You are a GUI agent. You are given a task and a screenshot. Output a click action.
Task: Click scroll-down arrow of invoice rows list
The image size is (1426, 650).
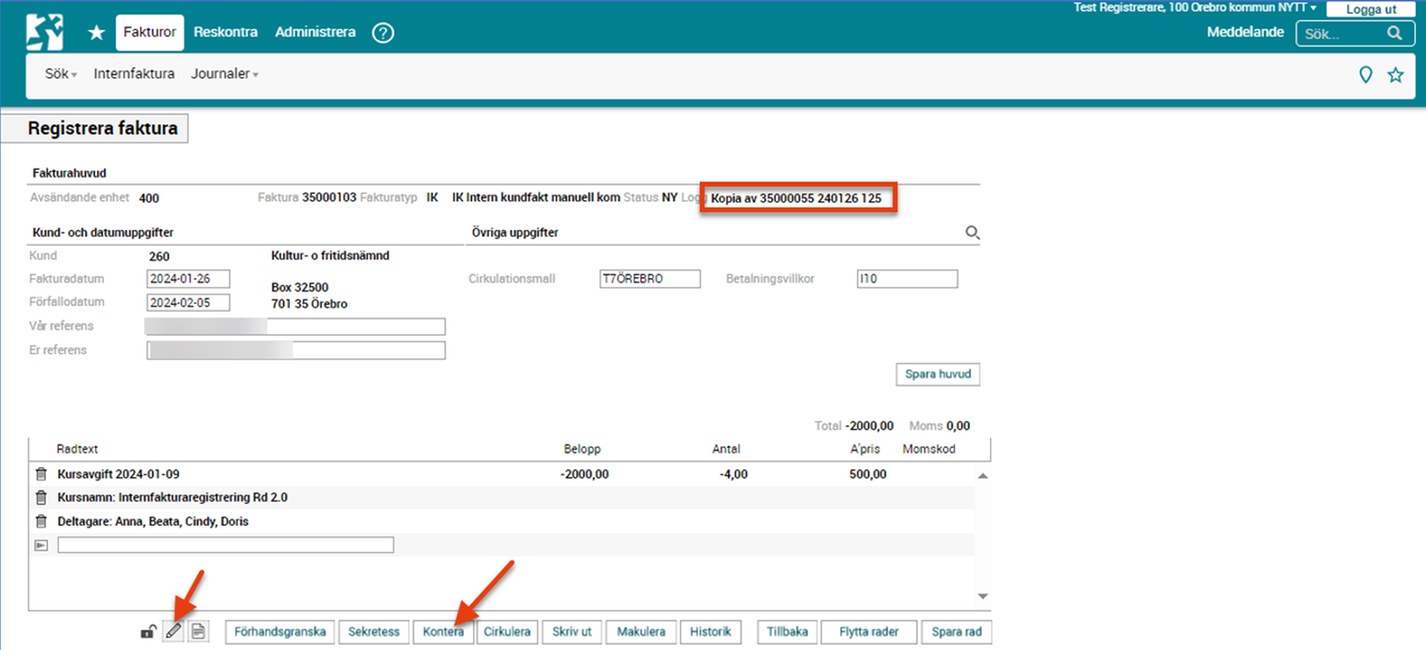[982, 597]
